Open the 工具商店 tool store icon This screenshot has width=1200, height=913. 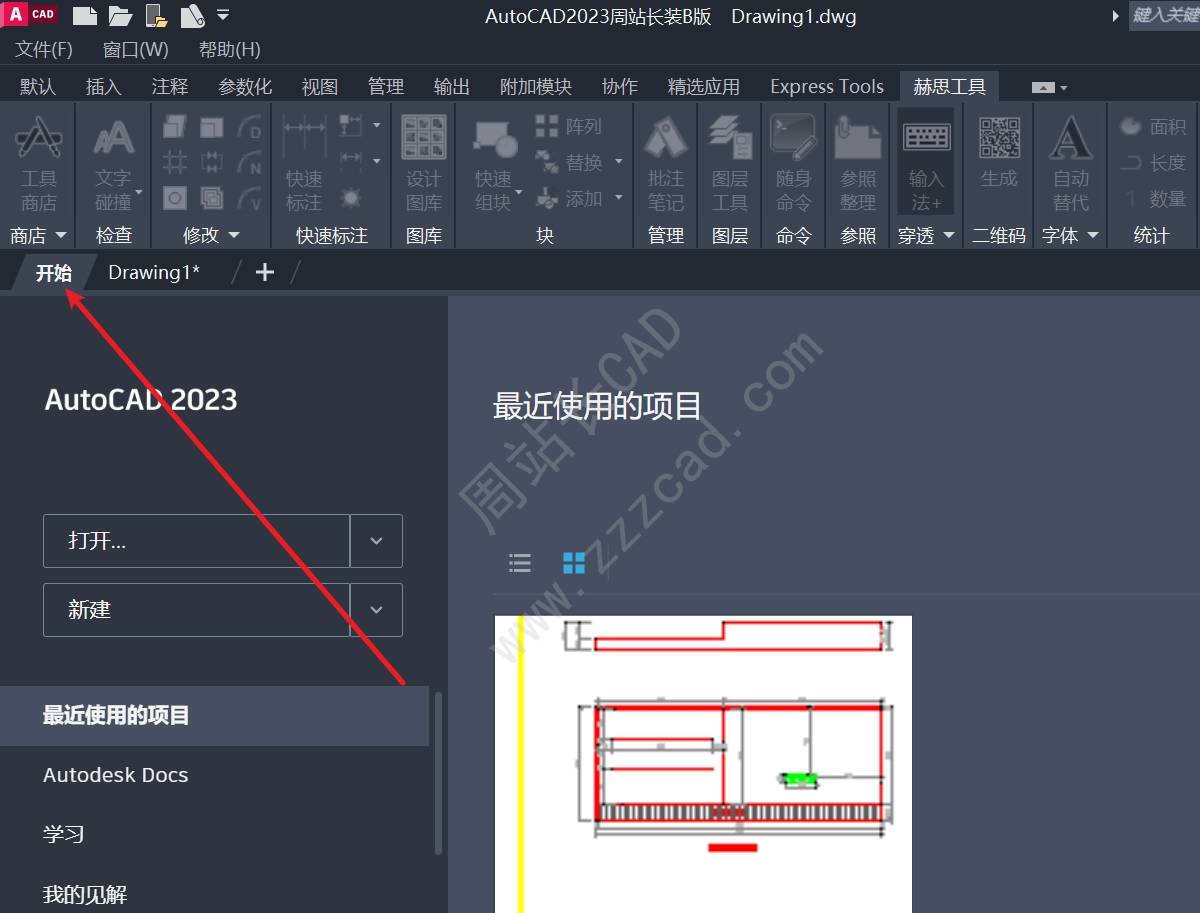[39, 164]
